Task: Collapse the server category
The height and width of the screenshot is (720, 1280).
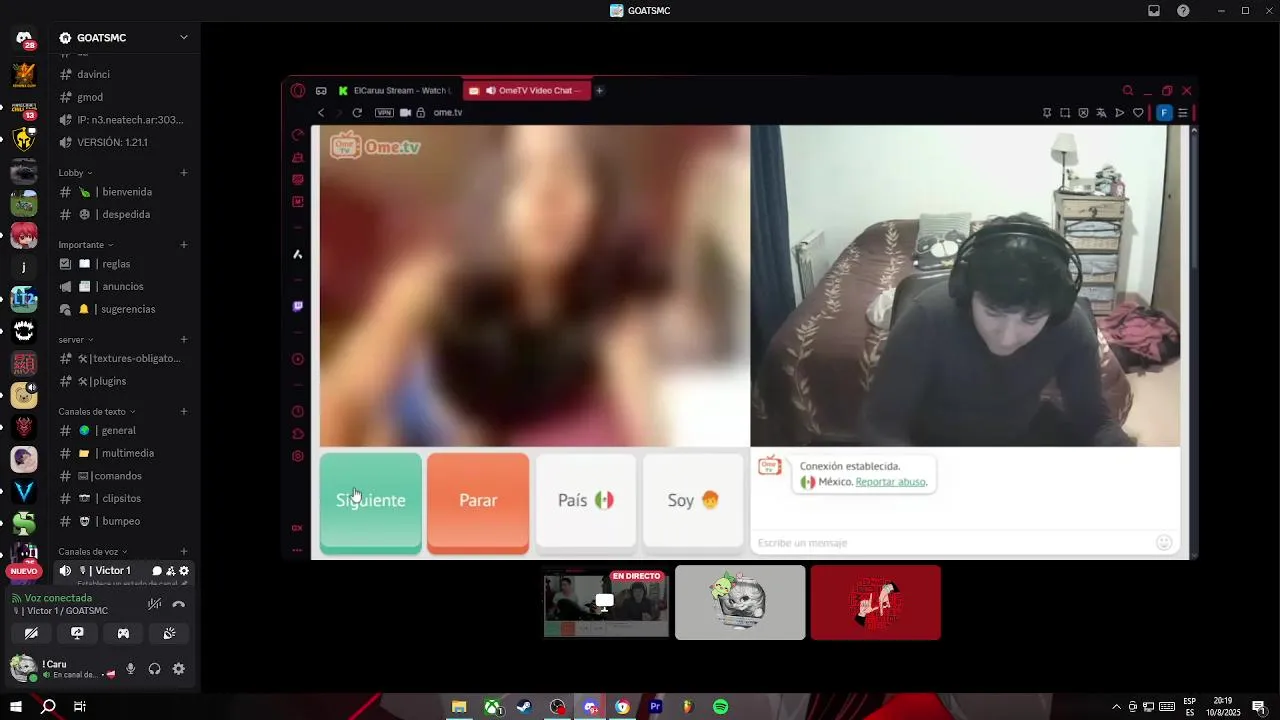Action: [77, 340]
